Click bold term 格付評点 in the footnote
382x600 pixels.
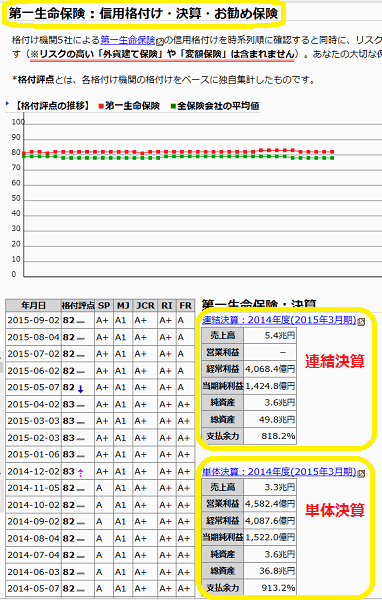pyautogui.click(x=36, y=80)
